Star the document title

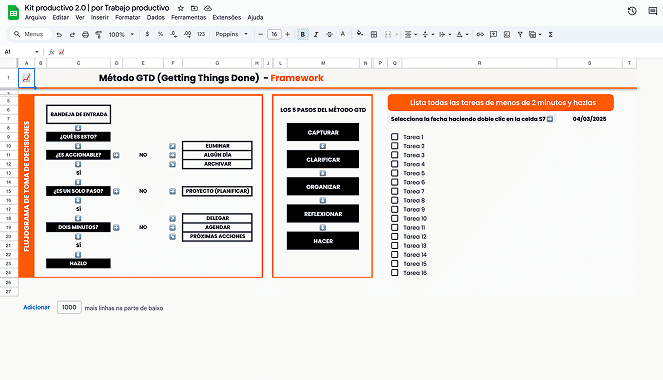tap(181, 8)
